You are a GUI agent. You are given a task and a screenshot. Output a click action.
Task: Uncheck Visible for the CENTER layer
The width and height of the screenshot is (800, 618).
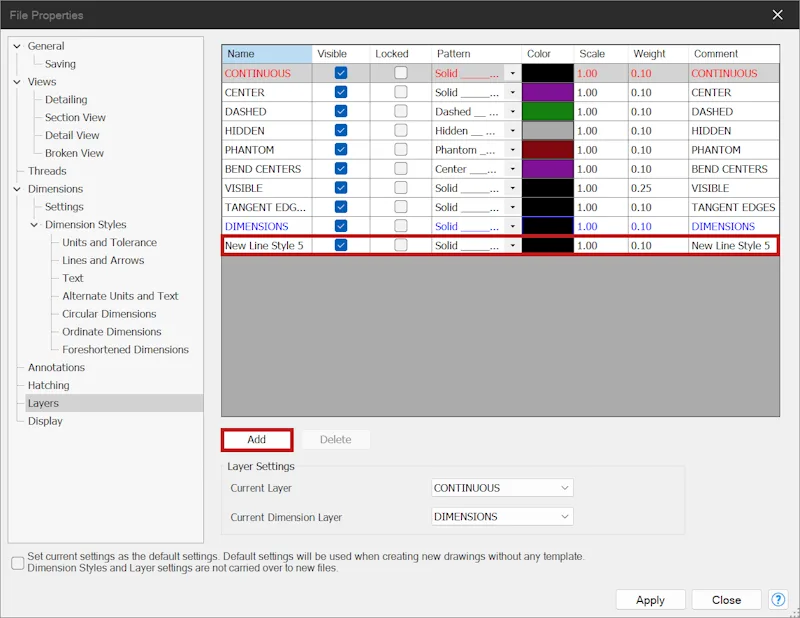(341, 92)
